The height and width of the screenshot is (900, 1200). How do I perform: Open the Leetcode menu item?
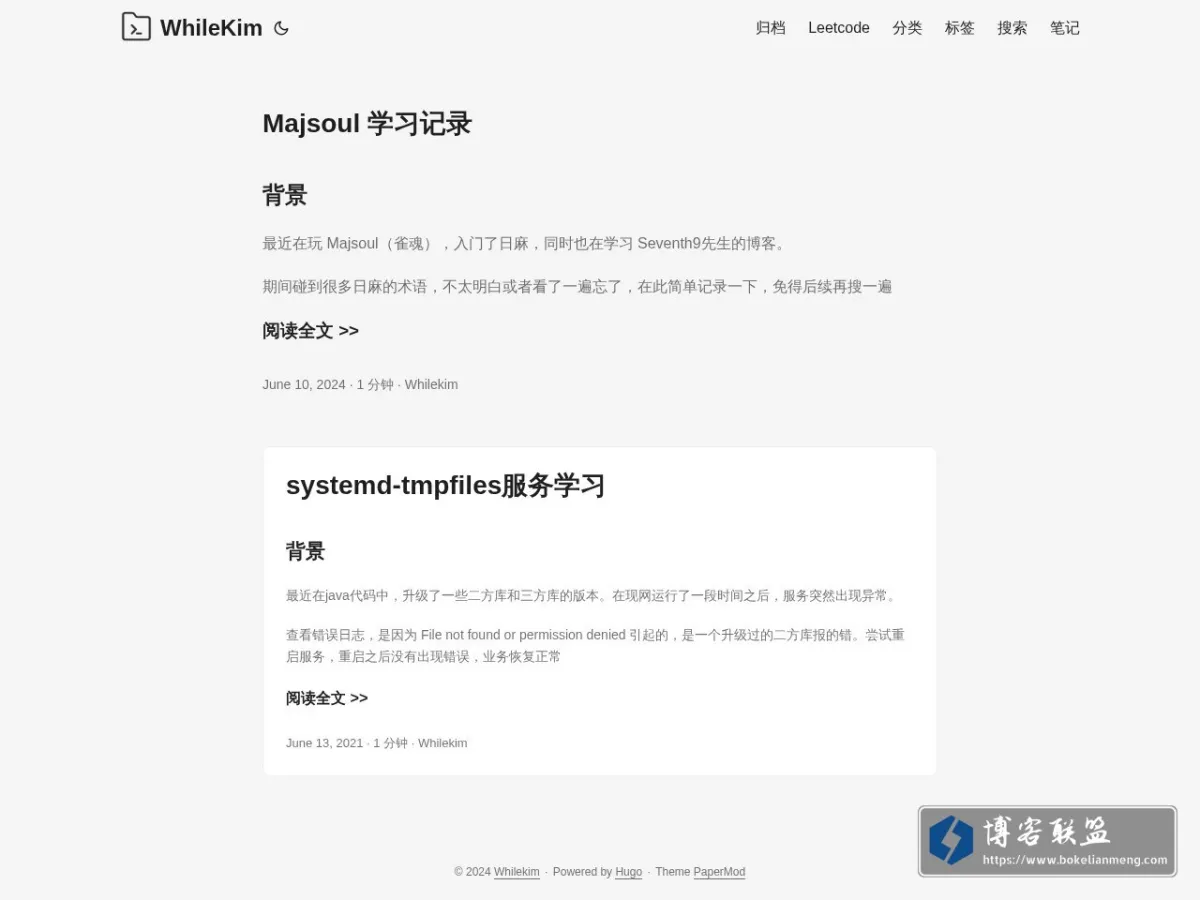coord(839,28)
